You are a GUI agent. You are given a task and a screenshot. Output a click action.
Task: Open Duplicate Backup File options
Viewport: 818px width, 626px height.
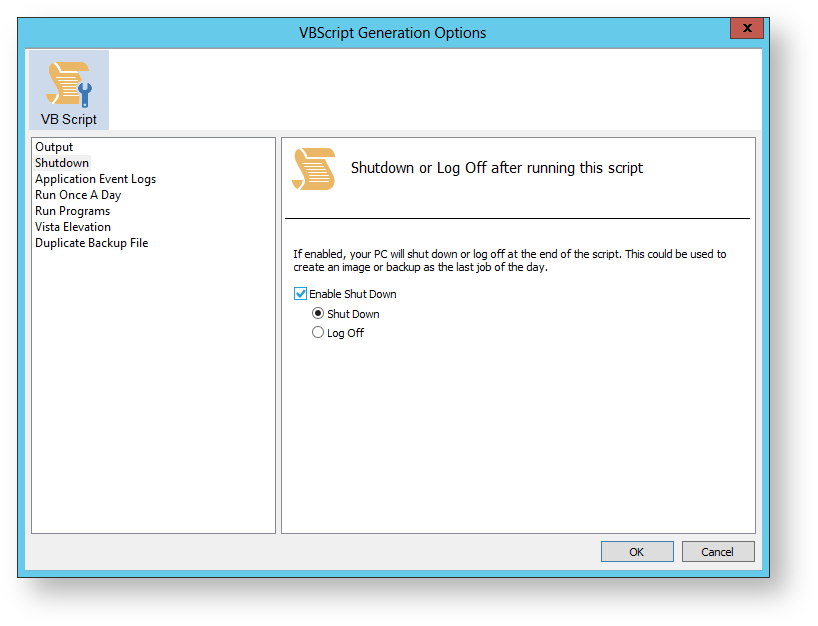coord(91,243)
